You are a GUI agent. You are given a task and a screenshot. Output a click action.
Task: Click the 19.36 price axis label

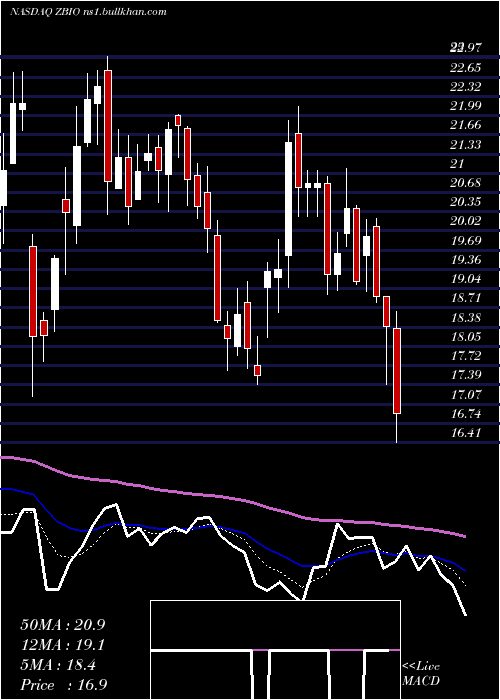(x=466, y=260)
